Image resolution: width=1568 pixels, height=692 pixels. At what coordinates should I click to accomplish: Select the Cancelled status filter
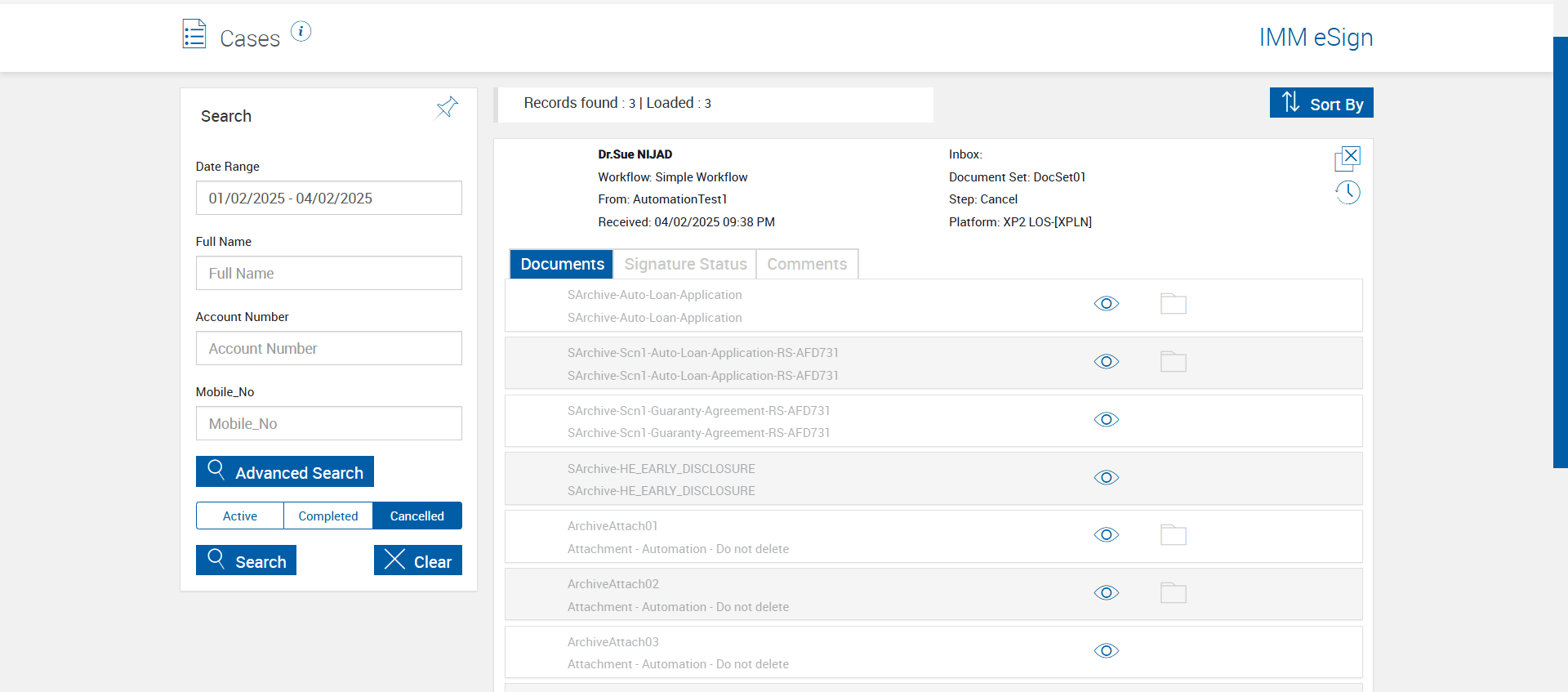[417, 516]
